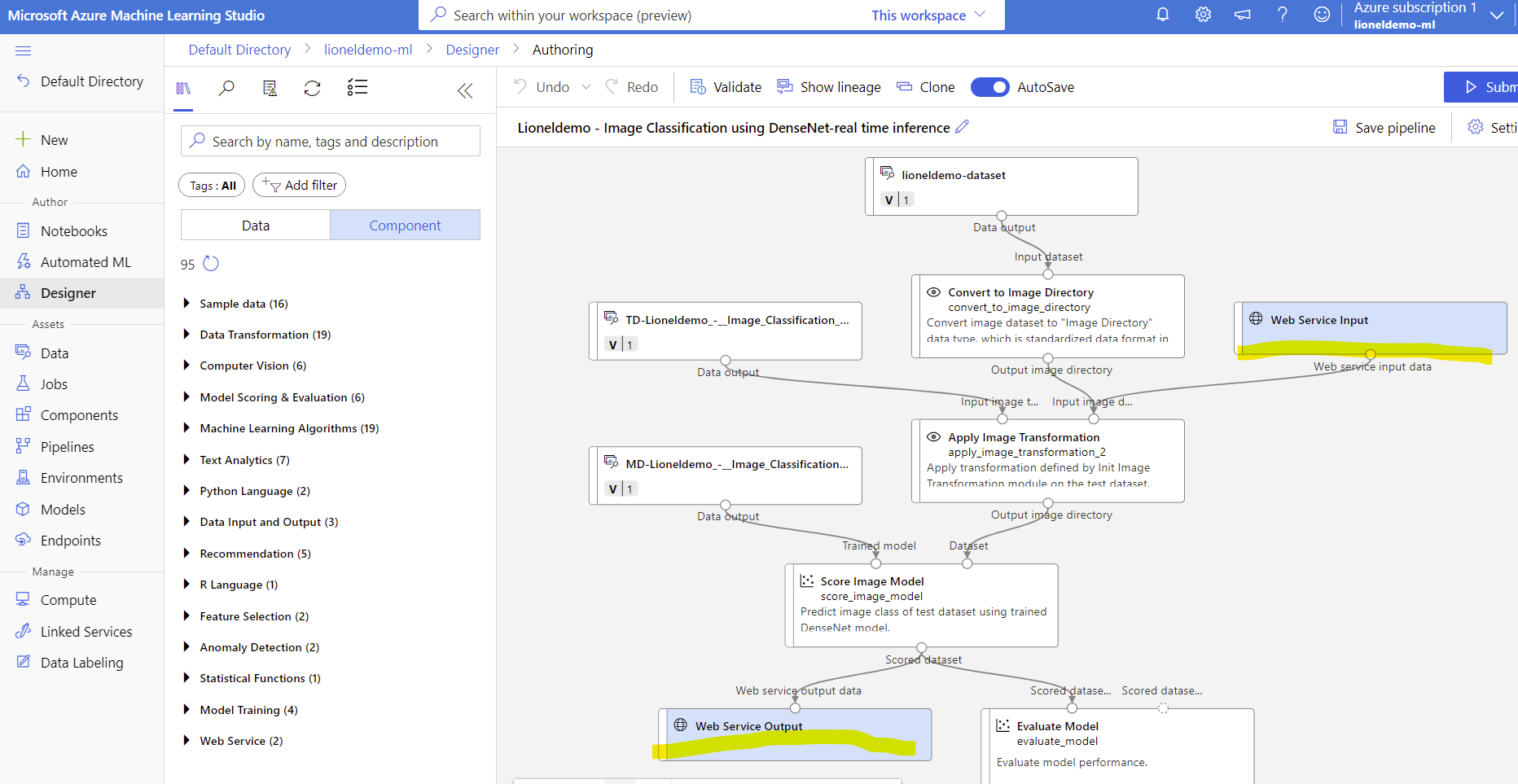
Task: Collapse the asset panel with double chevron
Action: pyautogui.click(x=465, y=90)
